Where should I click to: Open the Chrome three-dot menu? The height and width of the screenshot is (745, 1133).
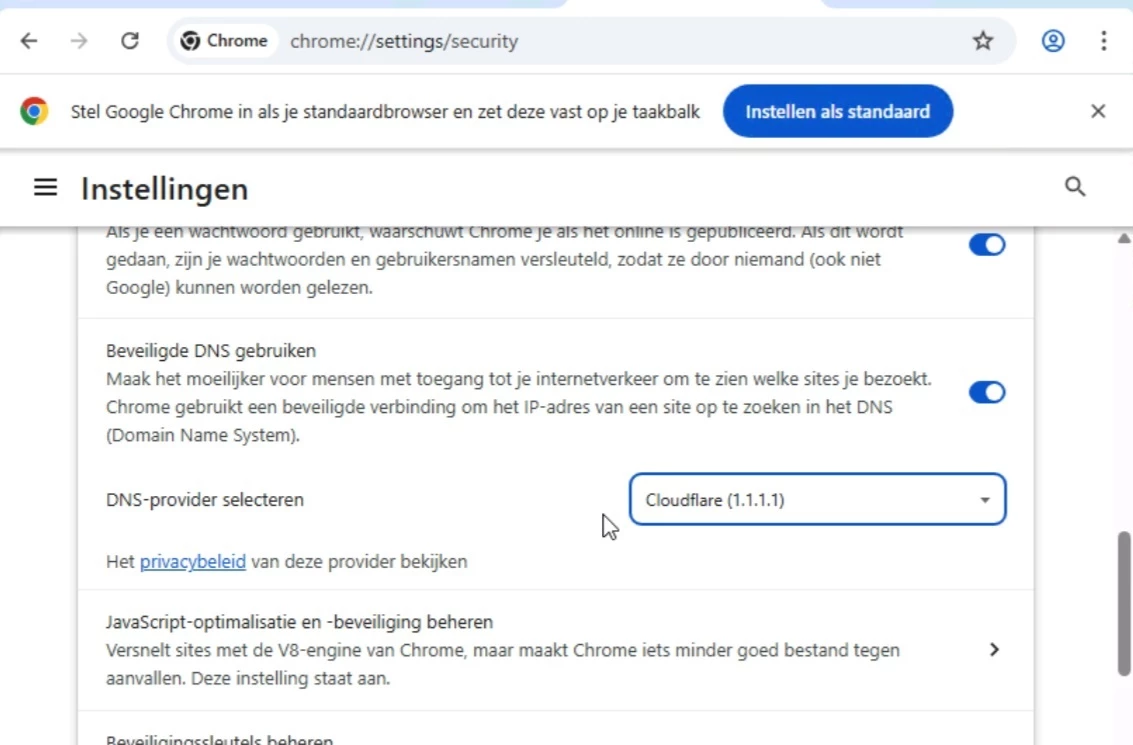tap(1103, 41)
